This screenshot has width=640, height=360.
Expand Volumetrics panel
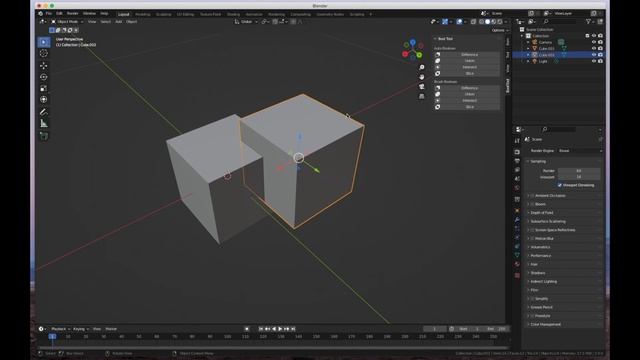pos(540,247)
